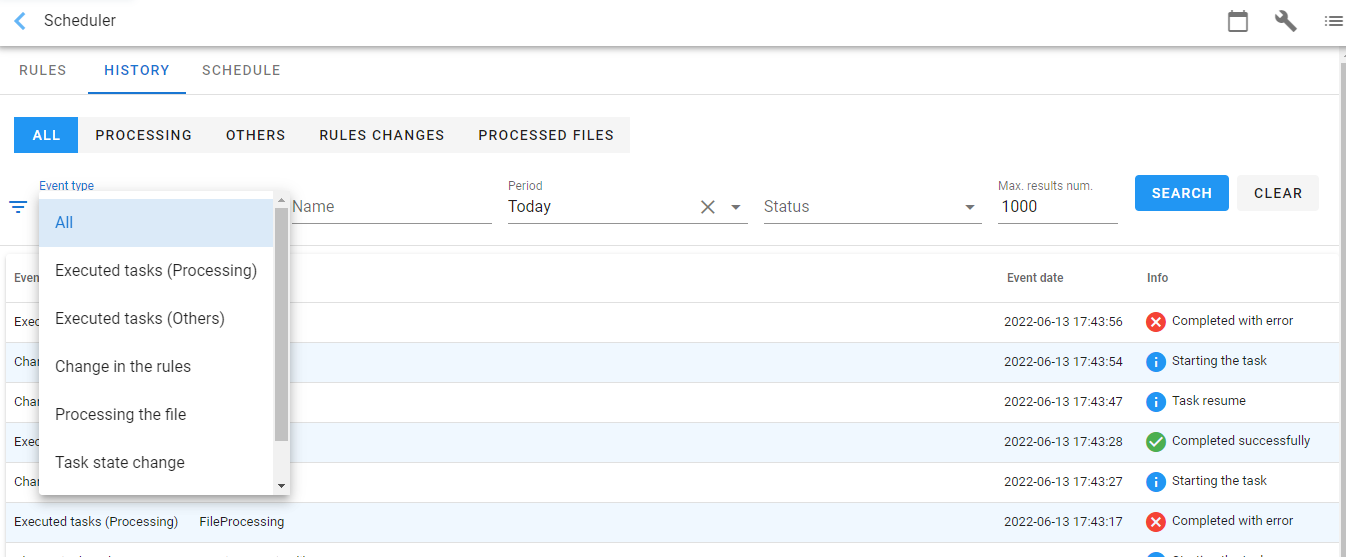
Task: Click date 2022-06-13 17:43:17
Action: point(1063,522)
